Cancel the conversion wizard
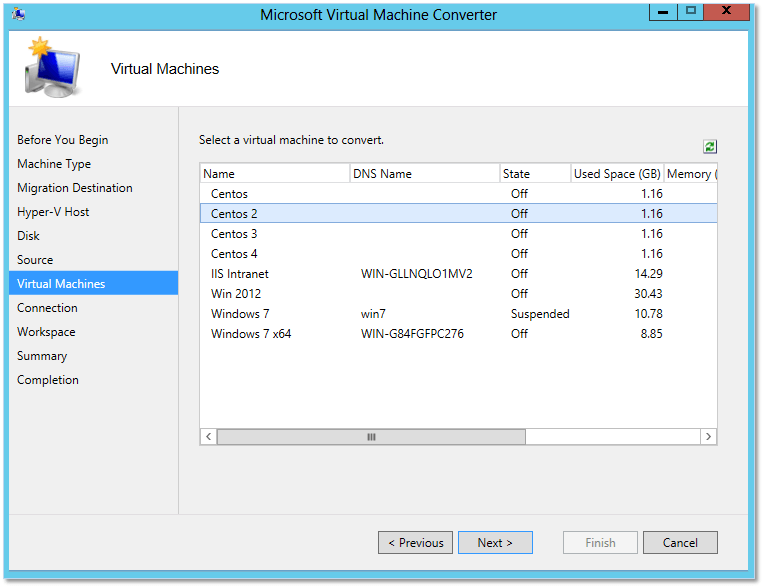The width and height of the screenshot is (764, 588). point(680,543)
